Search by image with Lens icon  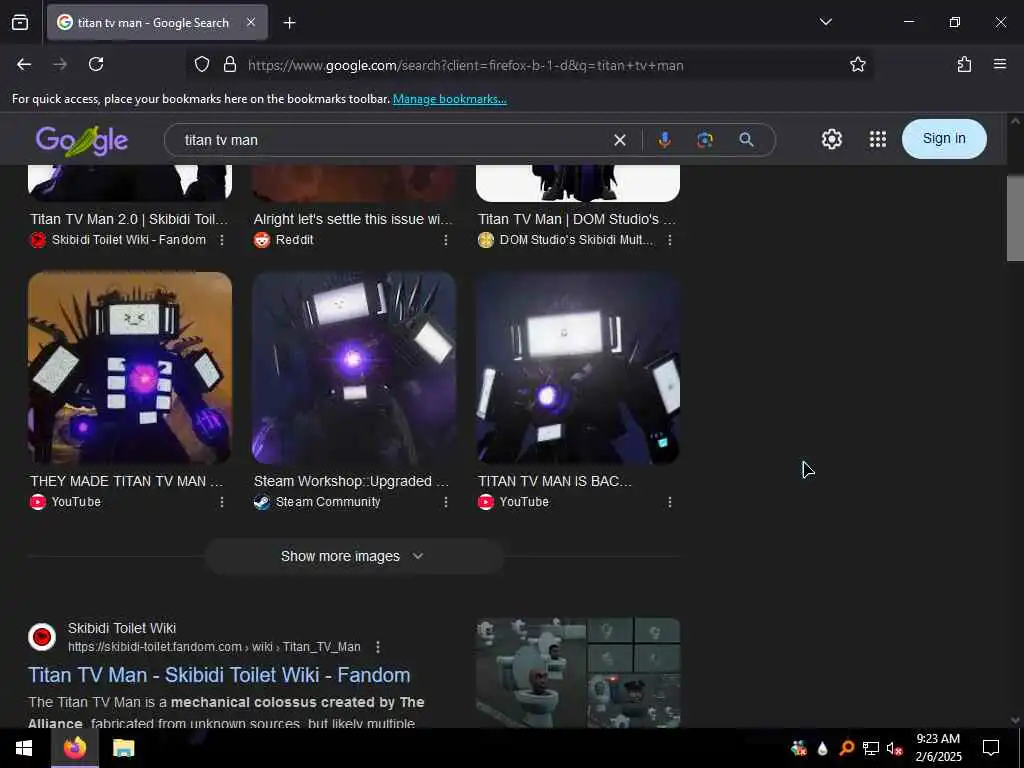coord(705,139)
